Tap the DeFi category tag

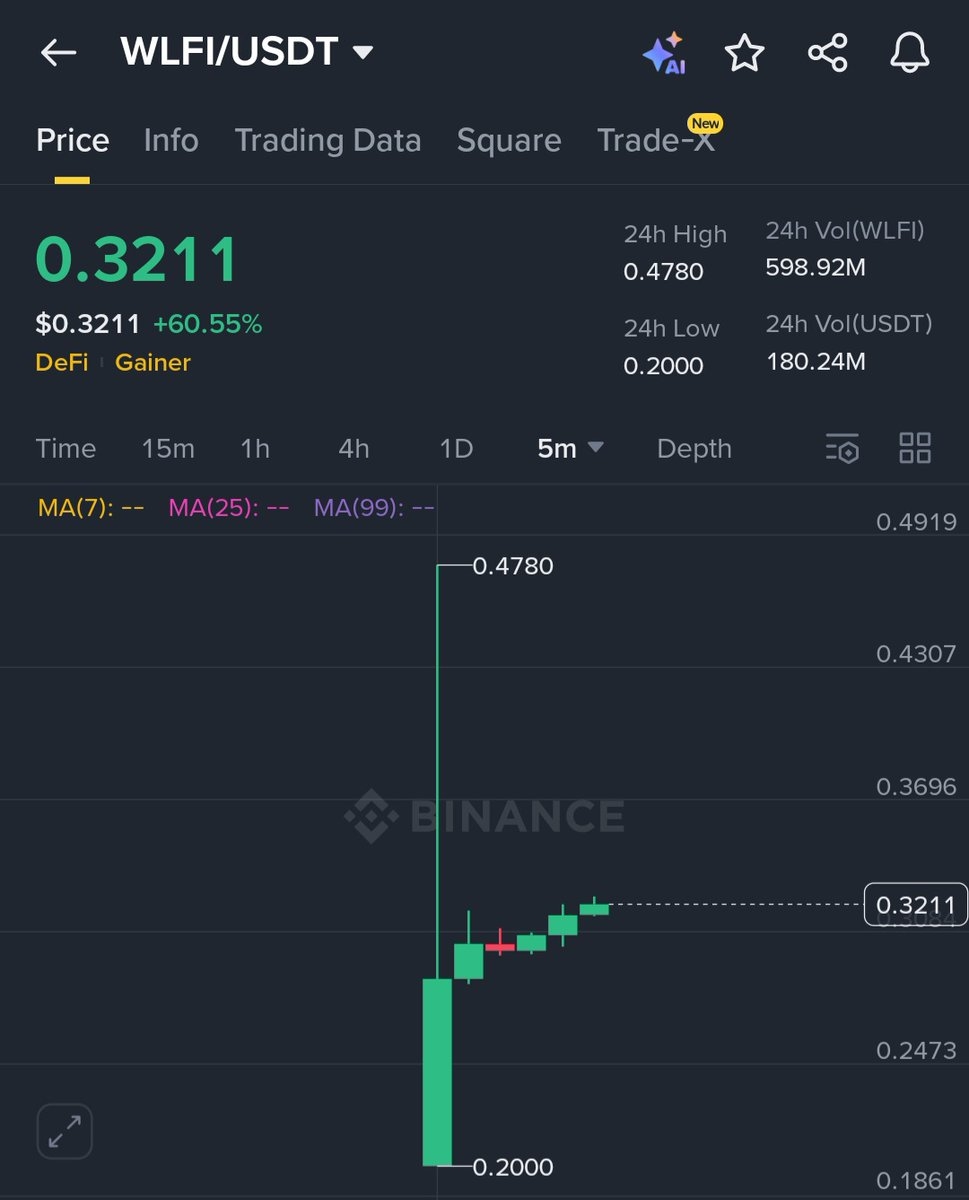click(61, 362)
